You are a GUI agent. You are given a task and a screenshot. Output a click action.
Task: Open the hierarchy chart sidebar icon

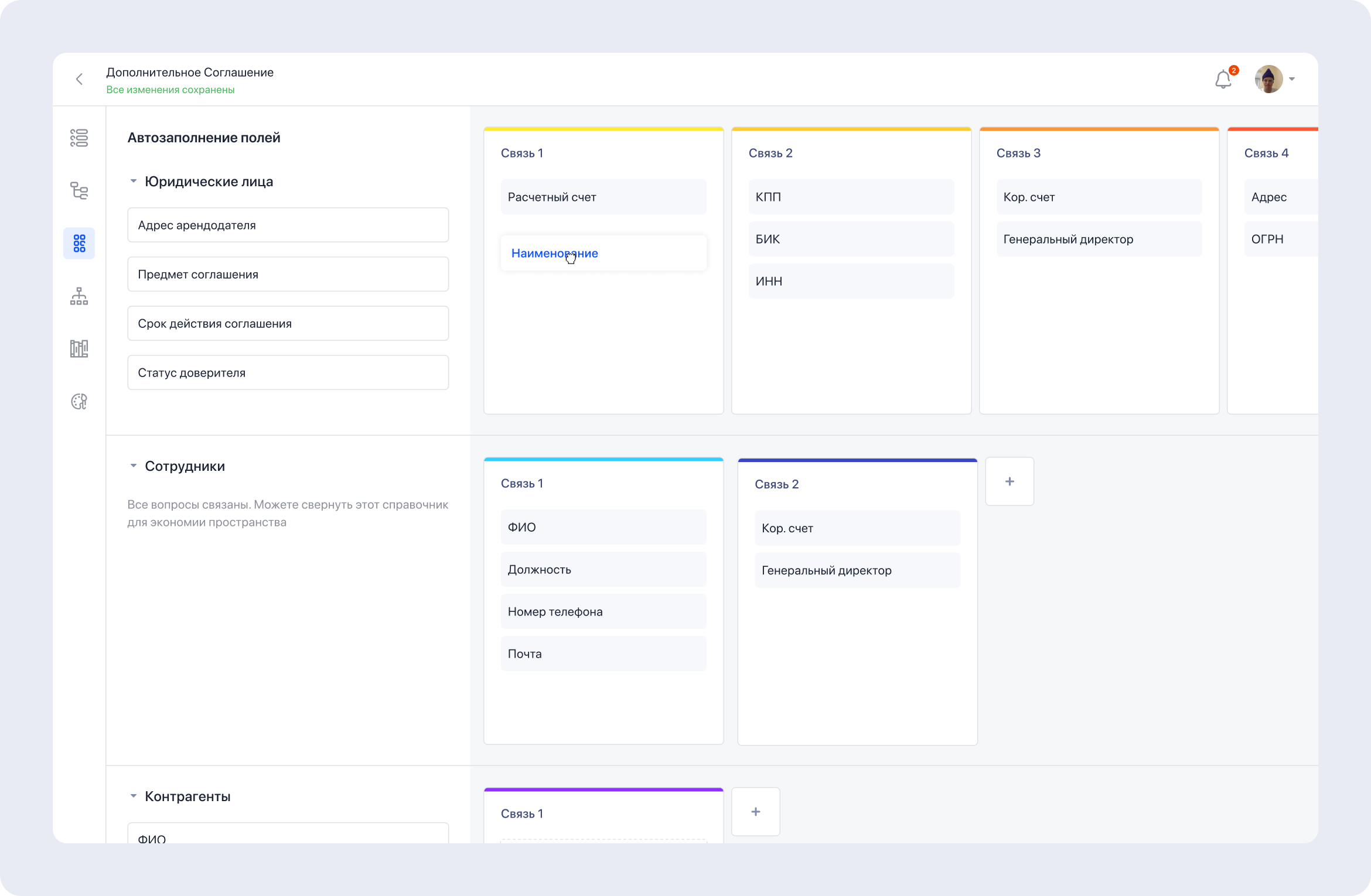pos(79,296)
